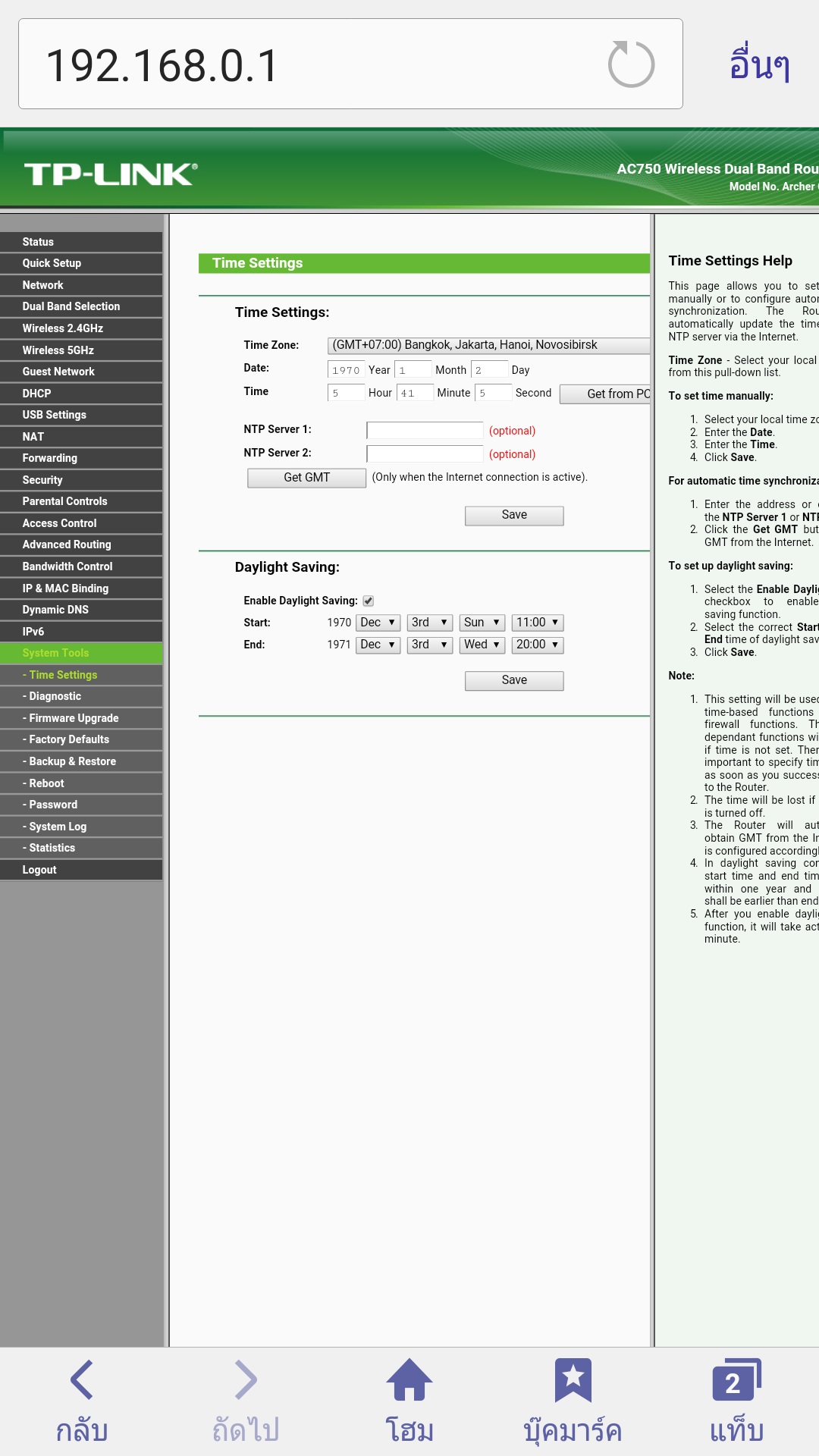The image size is (819, 1456).
Task: Open the Diagnostic submenu item
Action: [x=81, y=696]
